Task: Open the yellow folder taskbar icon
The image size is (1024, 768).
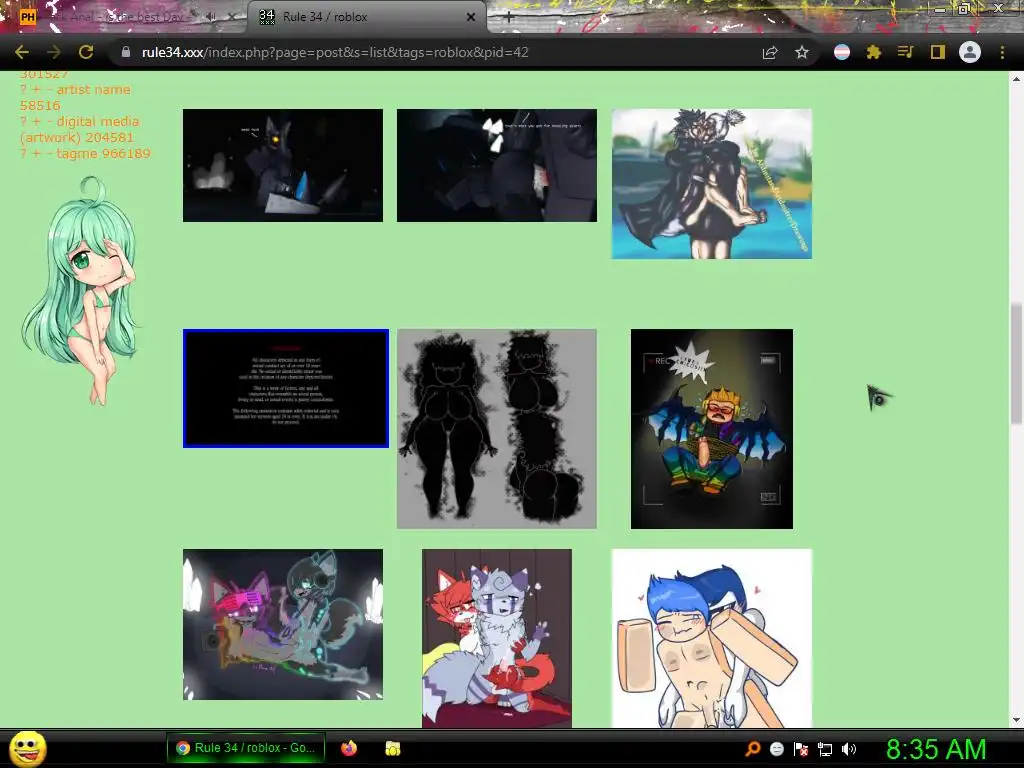Action: click(x=392, y=748)
